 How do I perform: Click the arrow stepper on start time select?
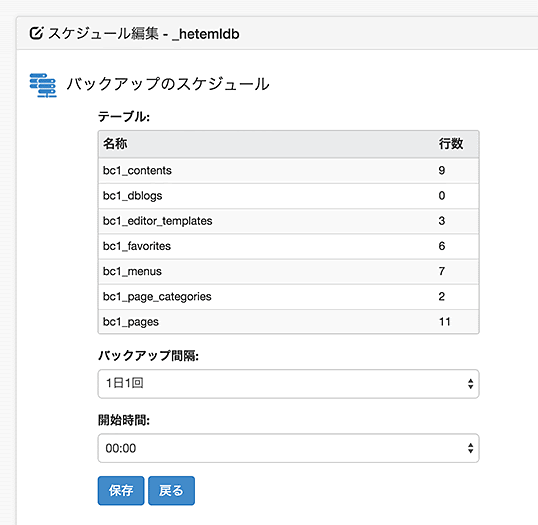coord(470,448)
